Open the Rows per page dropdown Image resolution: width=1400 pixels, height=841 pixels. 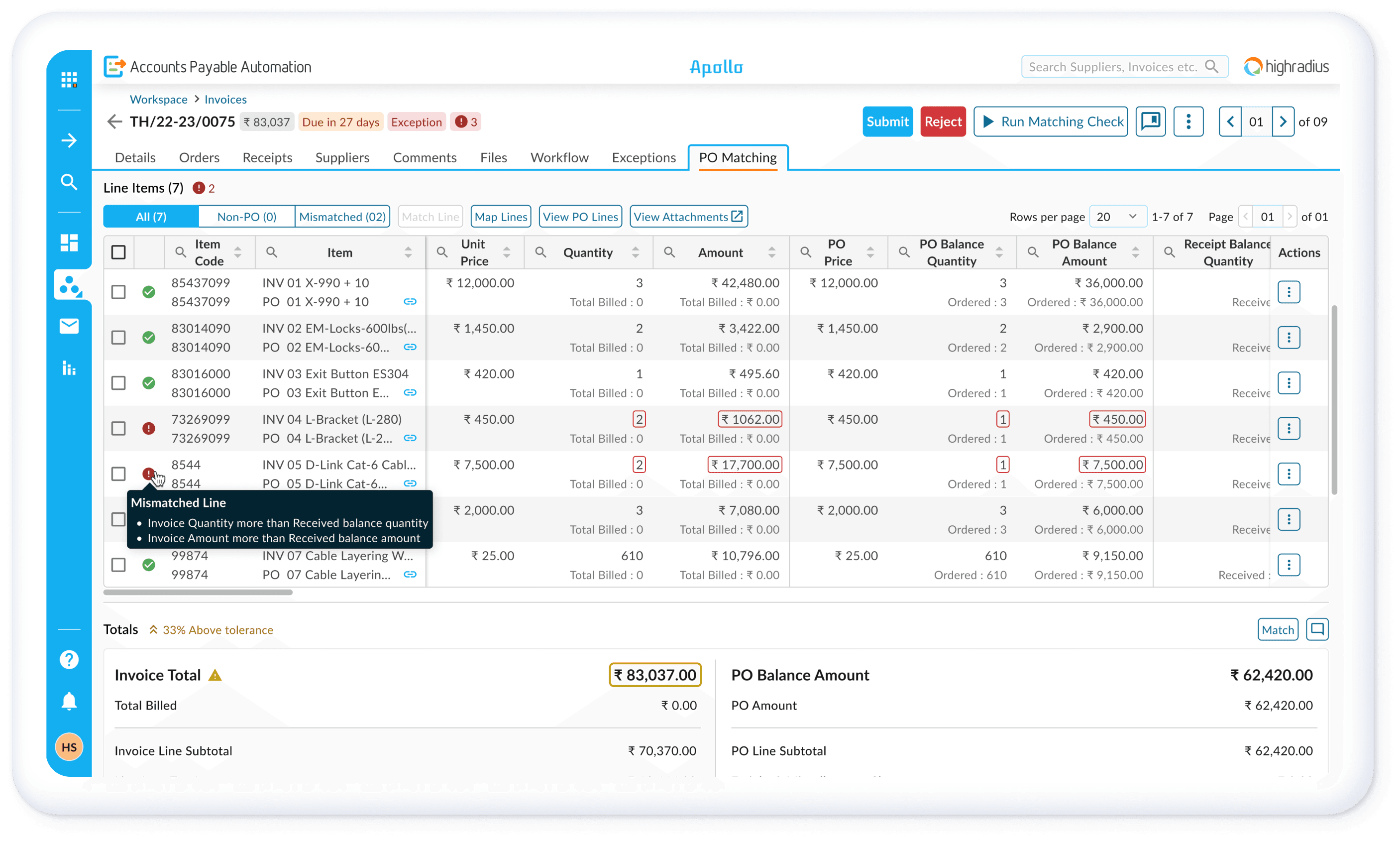1118,217
